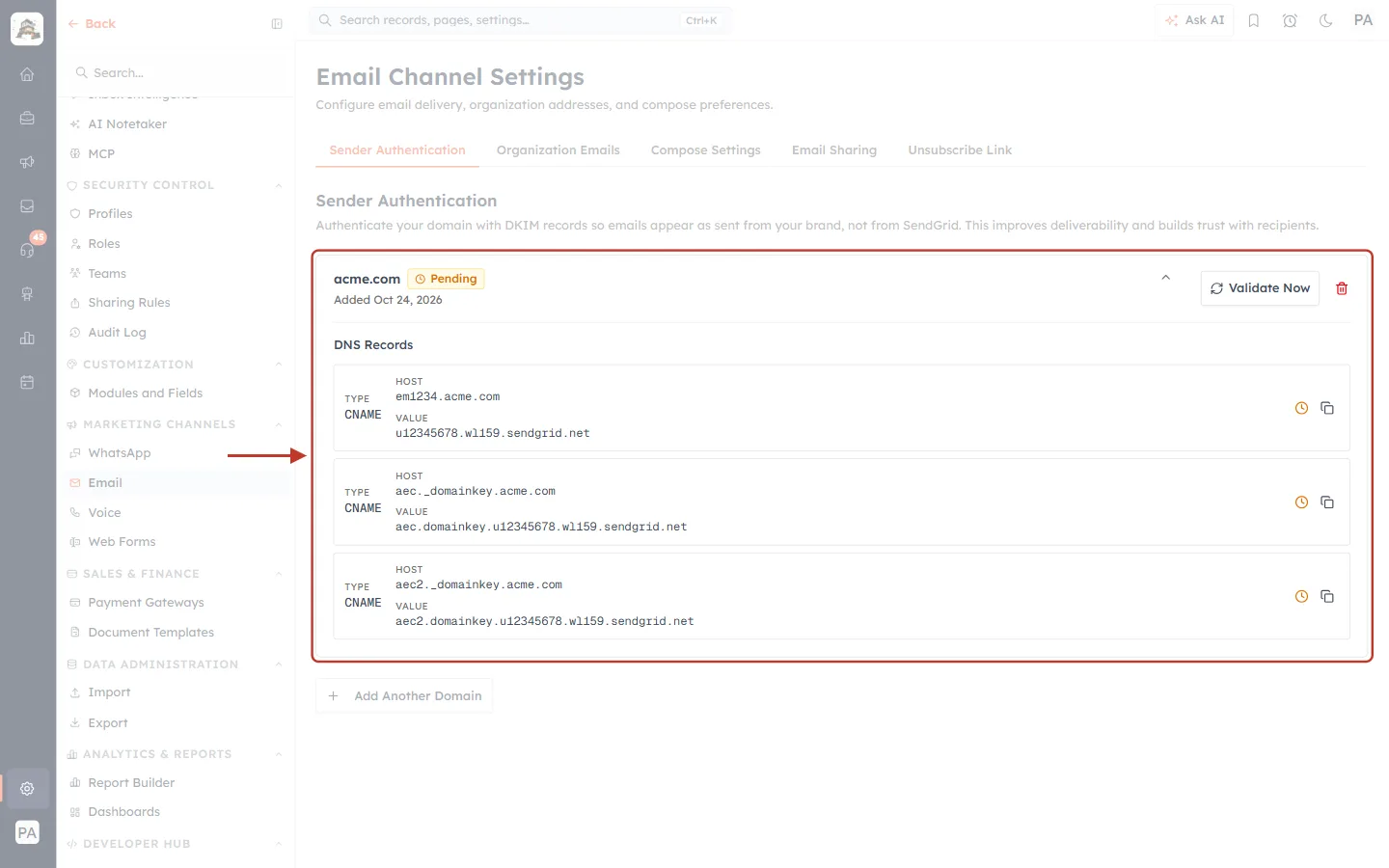
Task: Open the bar chart analytics icon
Action: (27, 339)
